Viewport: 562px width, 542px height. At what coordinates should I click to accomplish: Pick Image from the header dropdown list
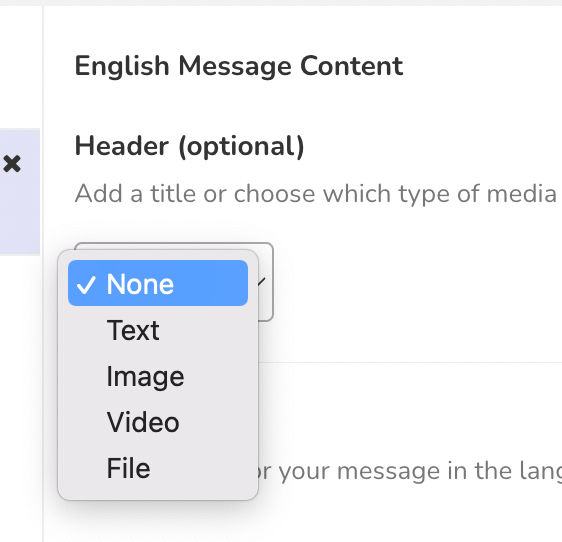pos(158,376)
